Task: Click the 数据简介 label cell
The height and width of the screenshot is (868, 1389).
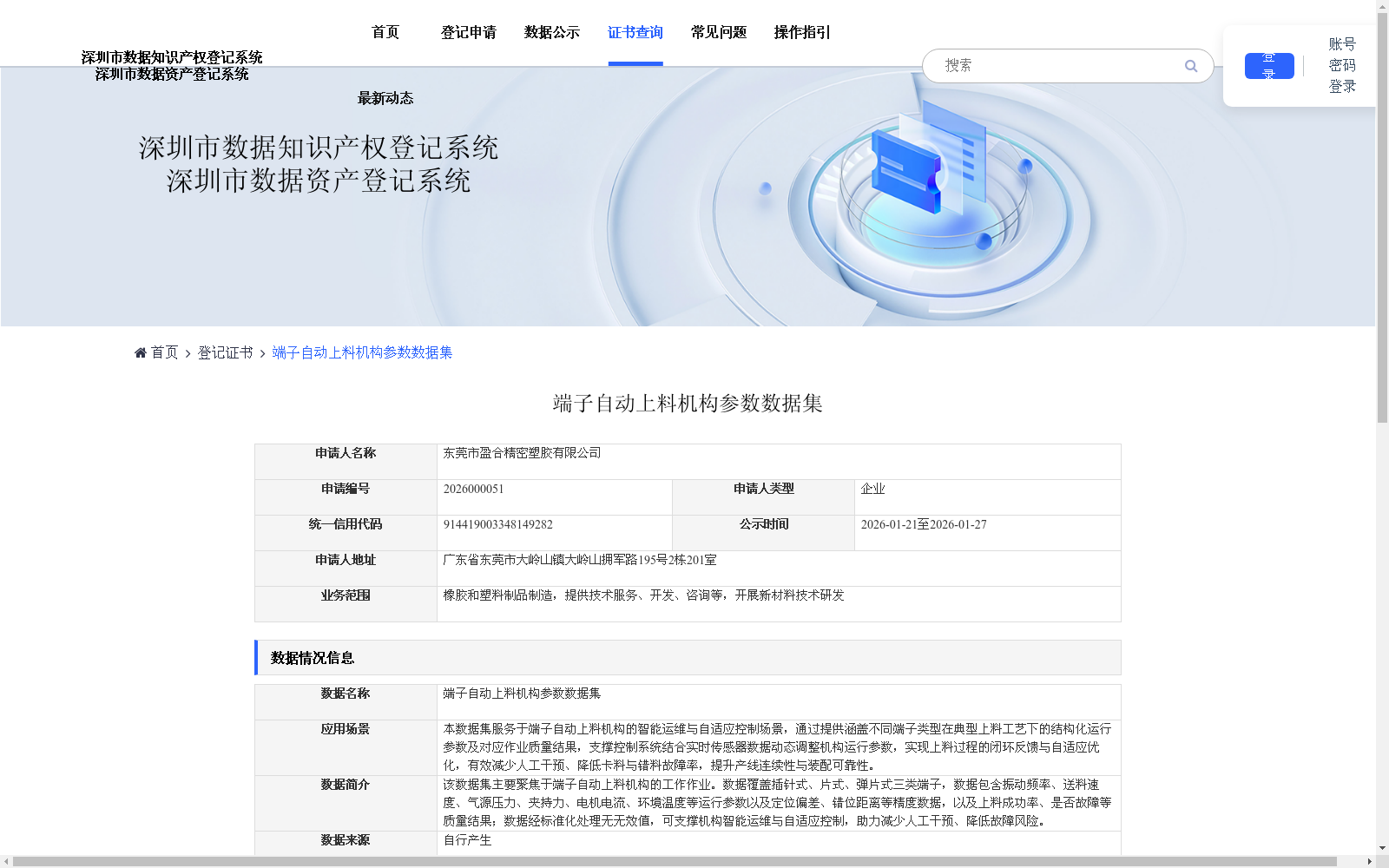Action: tap(346, 803)
